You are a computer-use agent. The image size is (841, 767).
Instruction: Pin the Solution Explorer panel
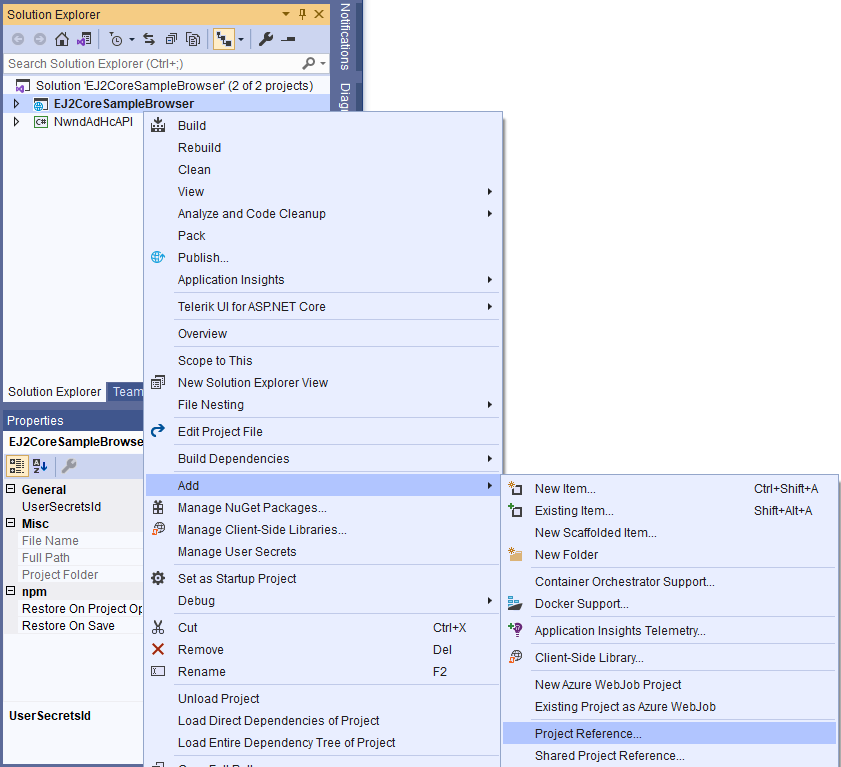(x=303, y=14)
